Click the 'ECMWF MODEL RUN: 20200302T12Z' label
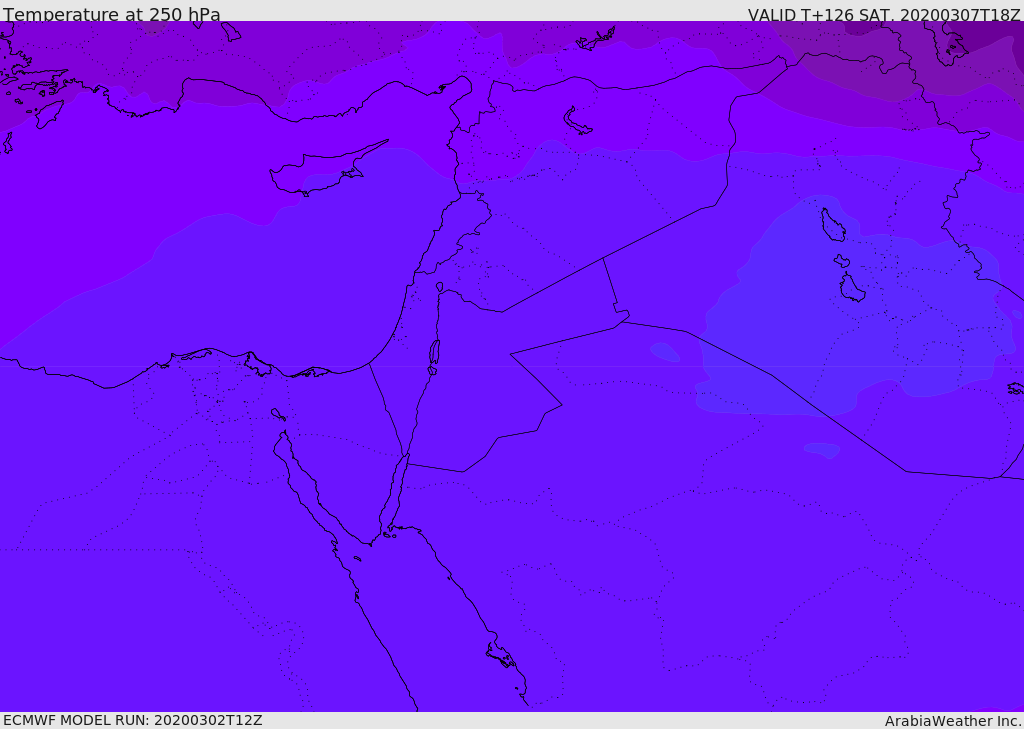1024x729 pixels. [x=133, y=720]
